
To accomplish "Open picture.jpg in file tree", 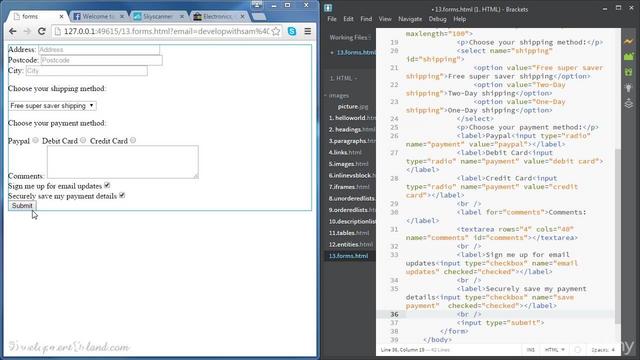I will (353, 107).
